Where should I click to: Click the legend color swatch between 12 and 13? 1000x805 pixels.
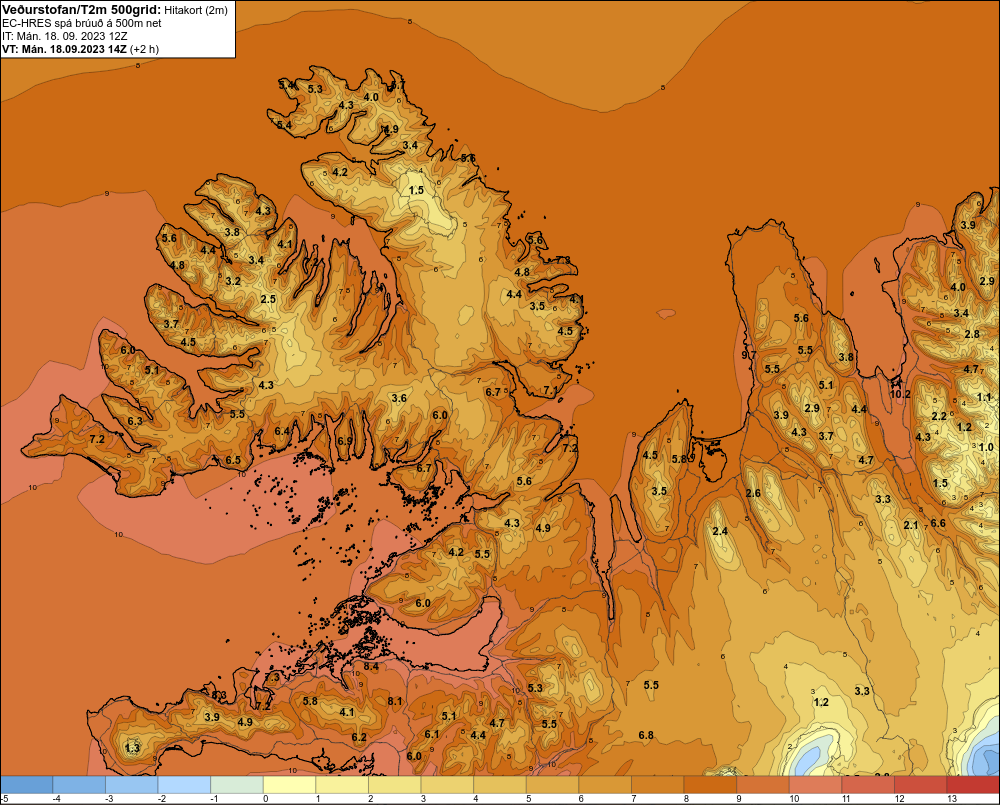pyautogui.click(x=920, y=785)
